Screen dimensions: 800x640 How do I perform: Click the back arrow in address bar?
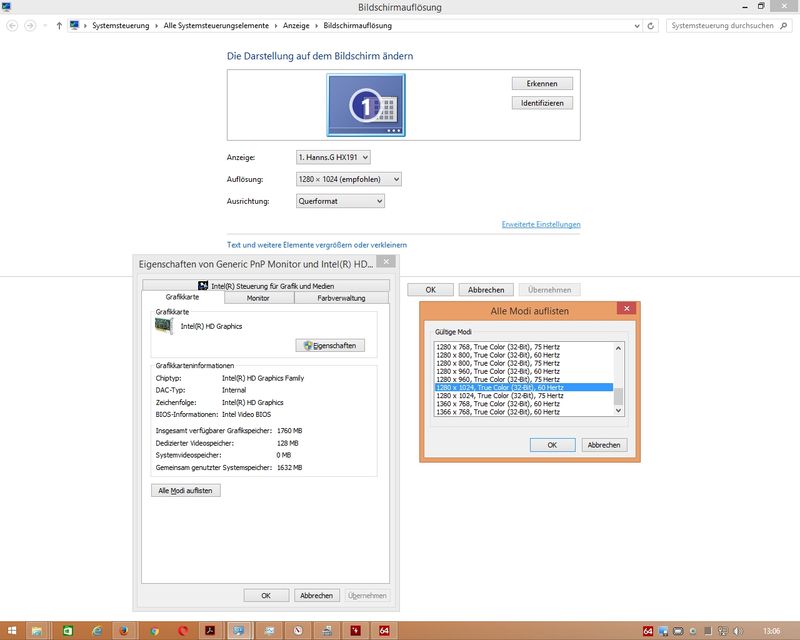[12, 26]
